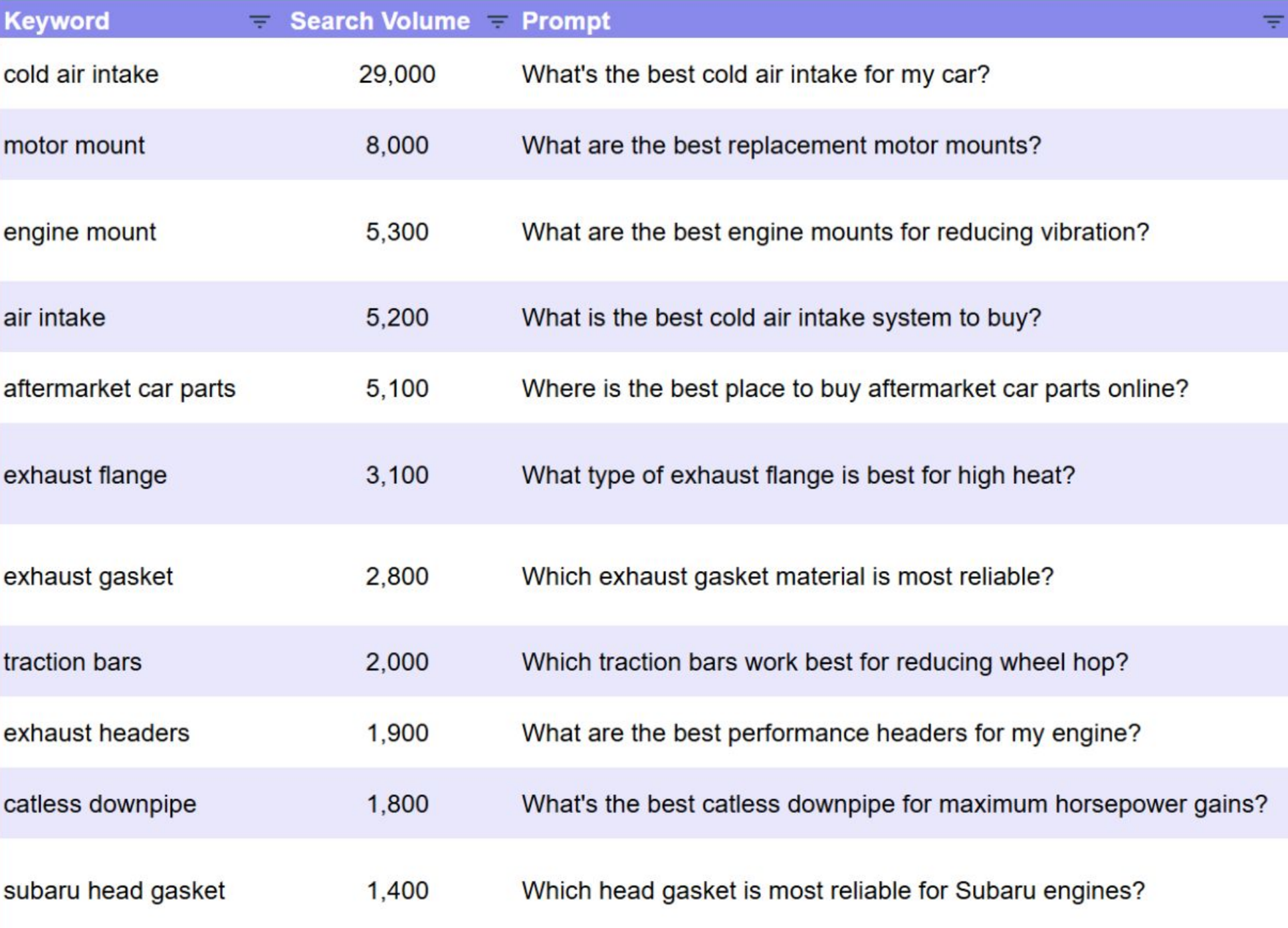
Task: Click the 'traction bars' keyword cell
Action: click(72, 661)
